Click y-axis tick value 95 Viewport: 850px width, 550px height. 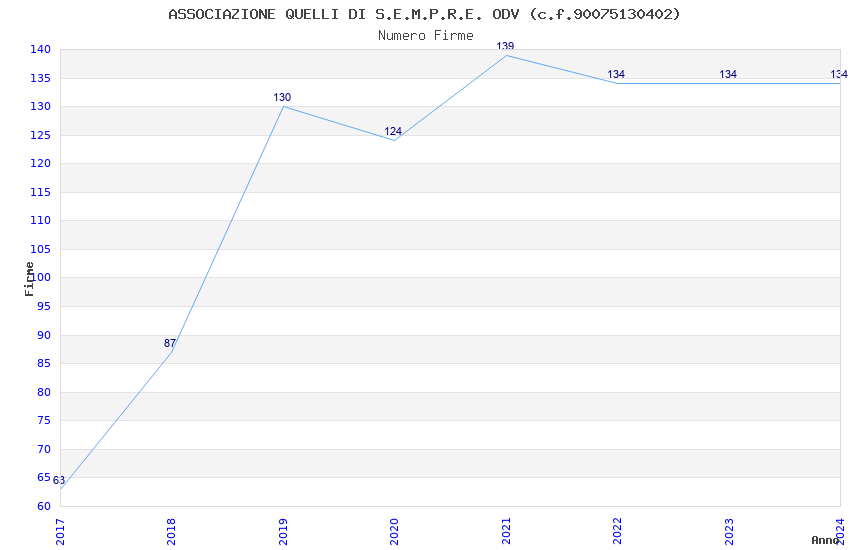[44, 306]
